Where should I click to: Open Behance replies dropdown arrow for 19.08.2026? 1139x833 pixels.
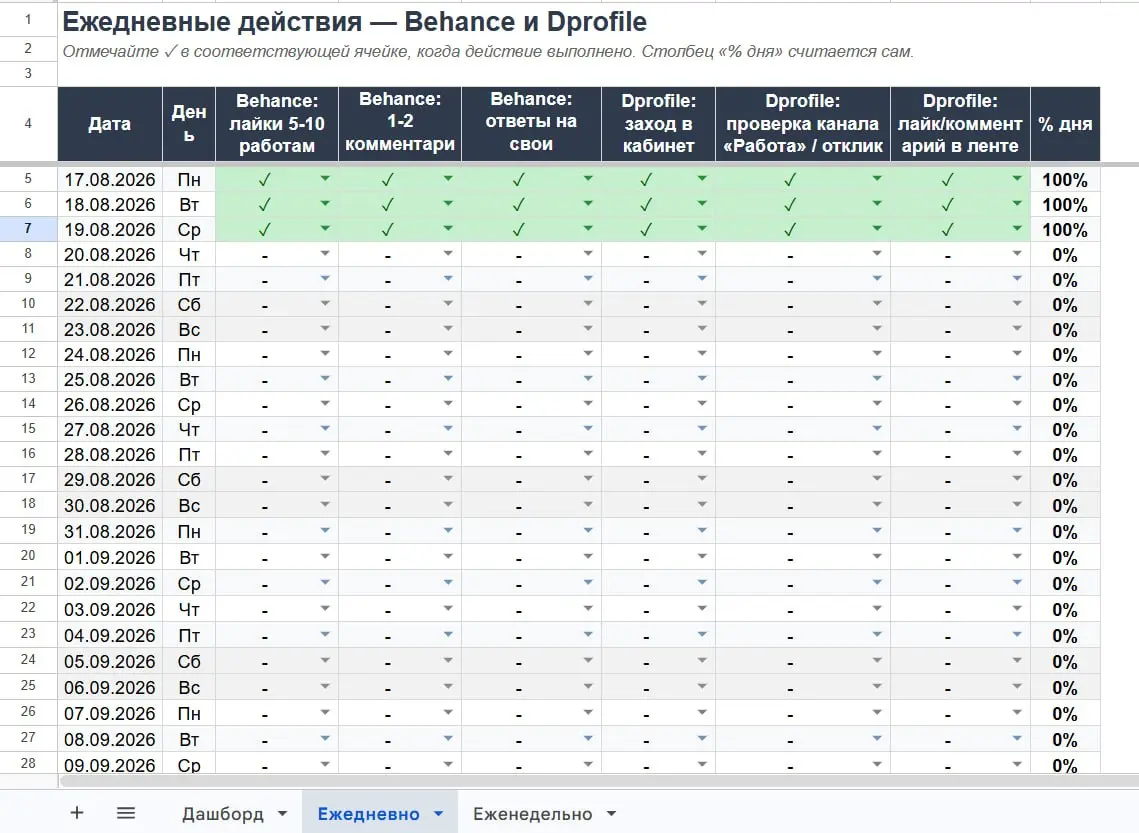588,229
